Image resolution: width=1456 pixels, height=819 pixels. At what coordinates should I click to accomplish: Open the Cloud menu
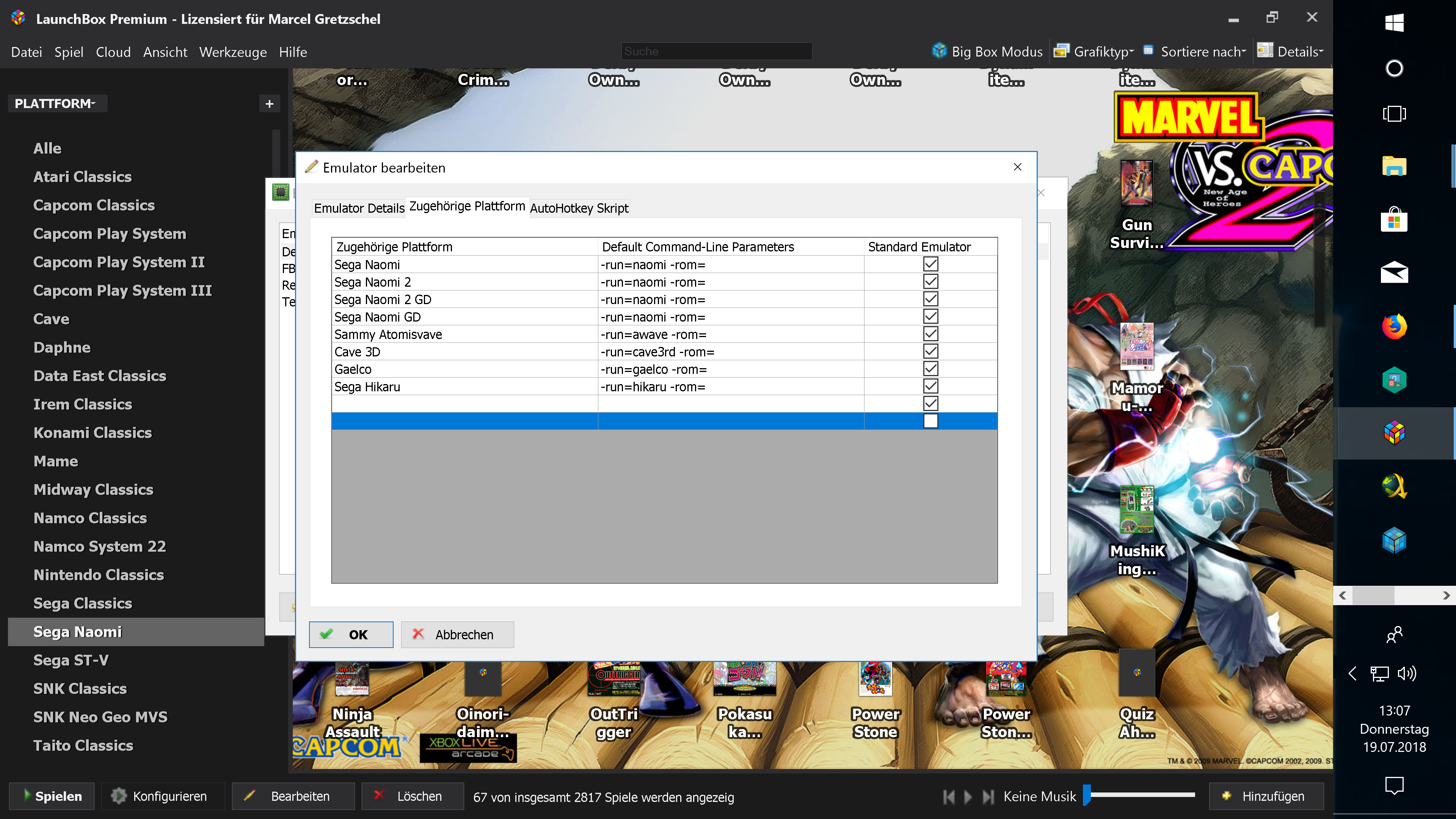[x=113, y=52]
